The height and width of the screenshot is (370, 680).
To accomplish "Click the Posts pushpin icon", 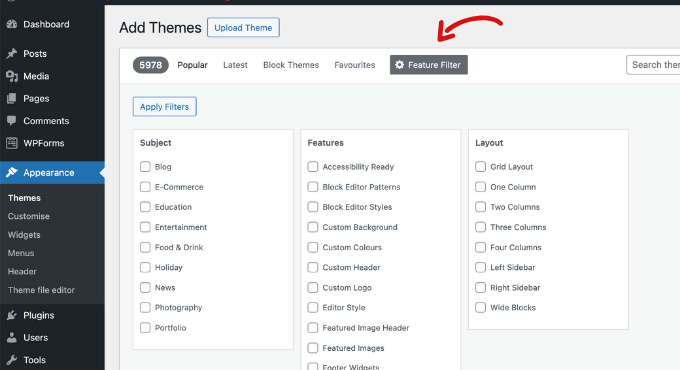I will click(12, 54).
